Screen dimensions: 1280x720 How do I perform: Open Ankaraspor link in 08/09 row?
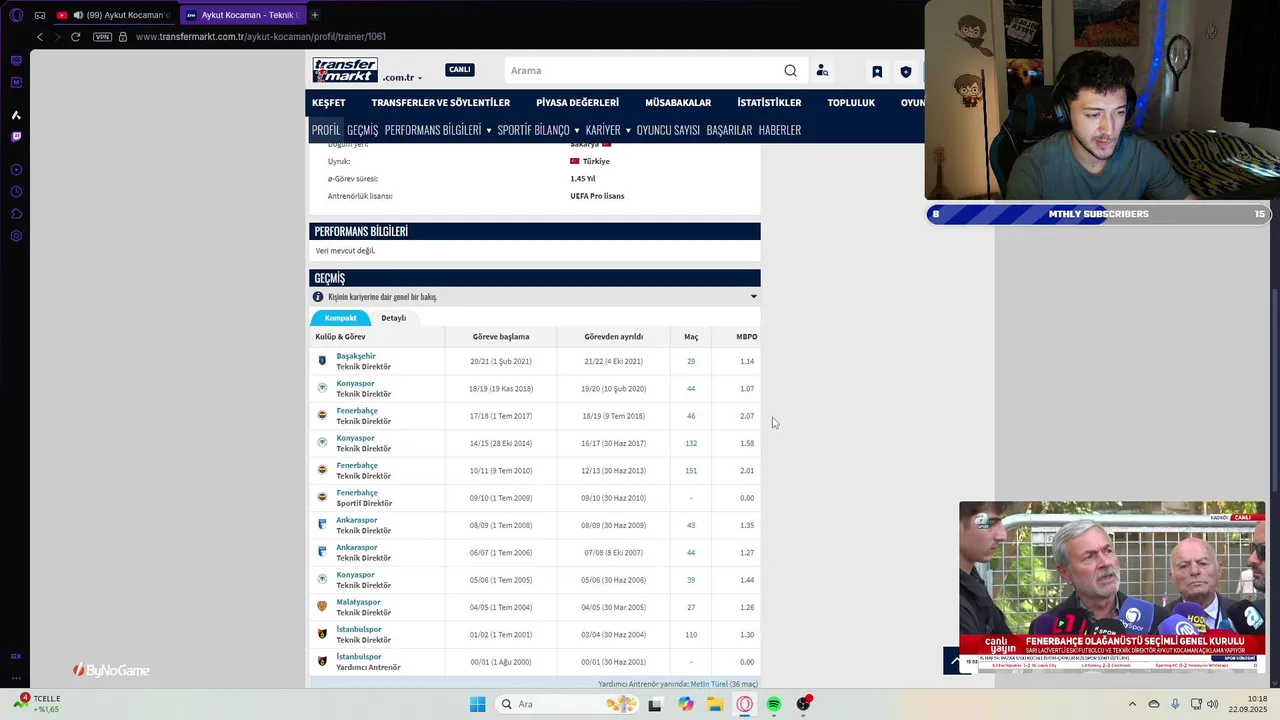[357, 520]
